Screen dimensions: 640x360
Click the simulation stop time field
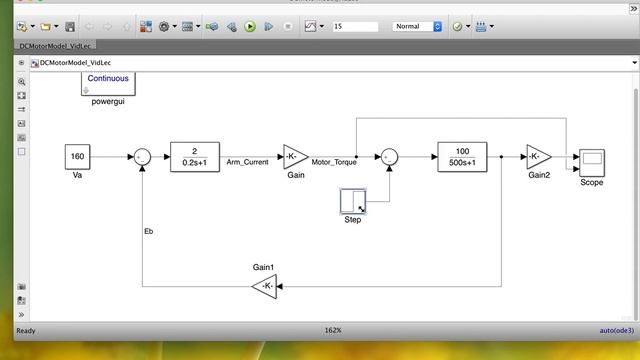[x=355, y=27]
